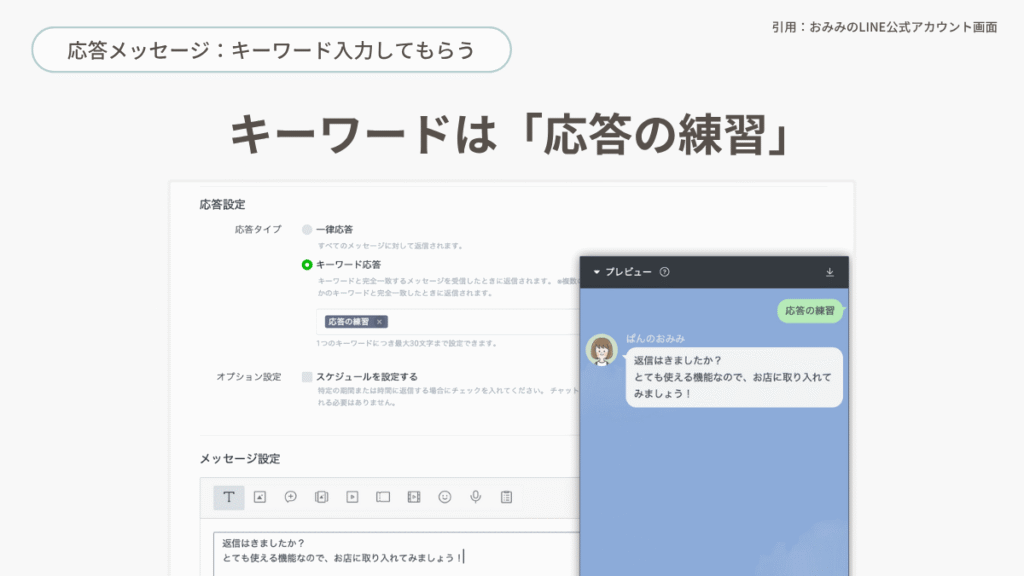Choose the film strip rich video icon
Image resolution: width=1024 pixels, height=576 pixels.
point(414,496)
